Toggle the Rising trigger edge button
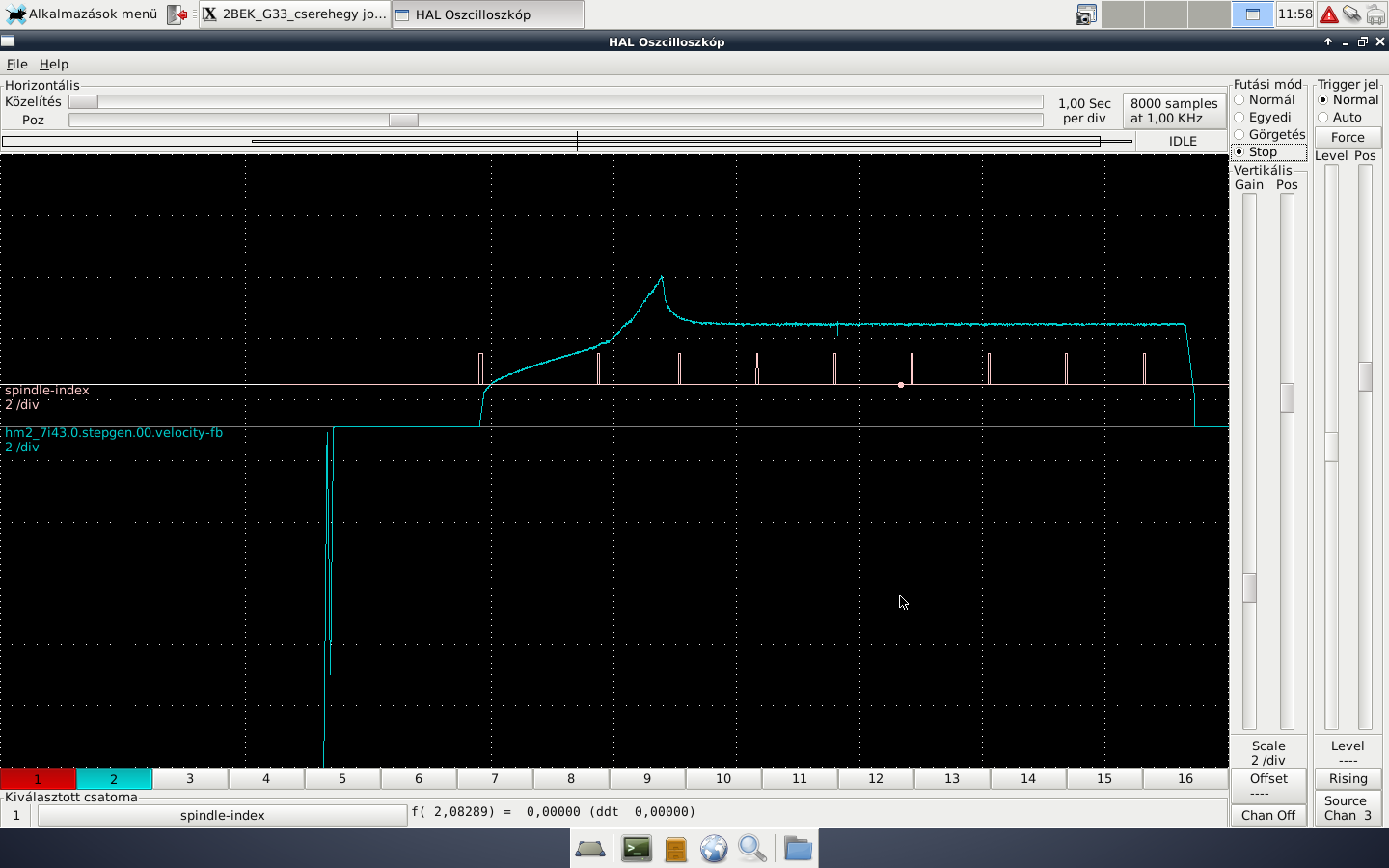 coord(1348,779)
